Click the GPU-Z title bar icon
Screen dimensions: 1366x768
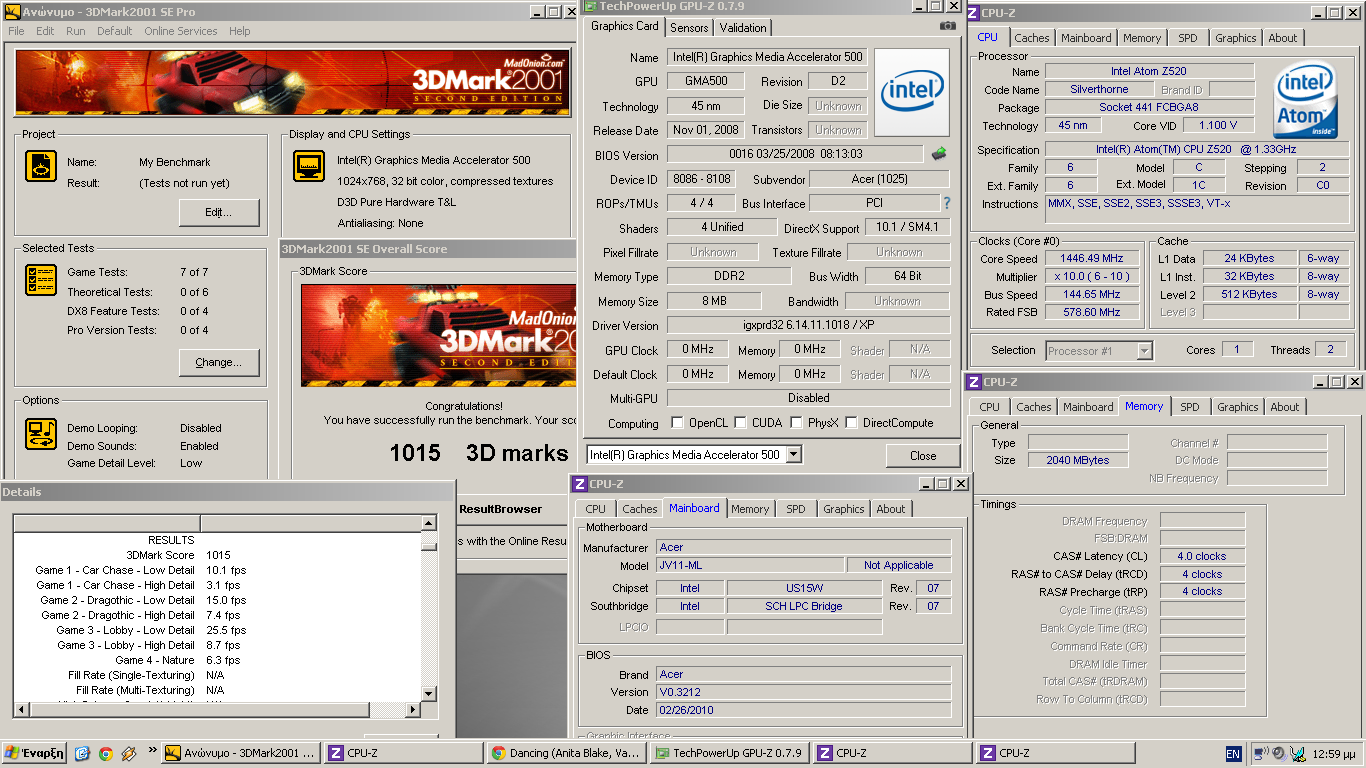coord(590,6)
